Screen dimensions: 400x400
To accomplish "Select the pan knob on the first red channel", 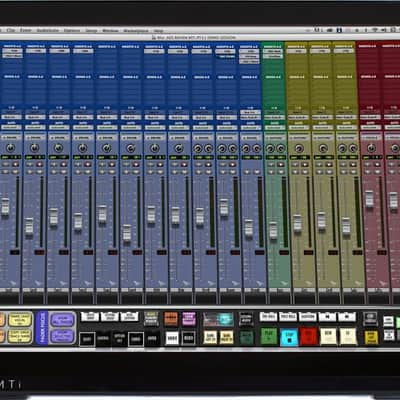I will click(x=371, y=148).
